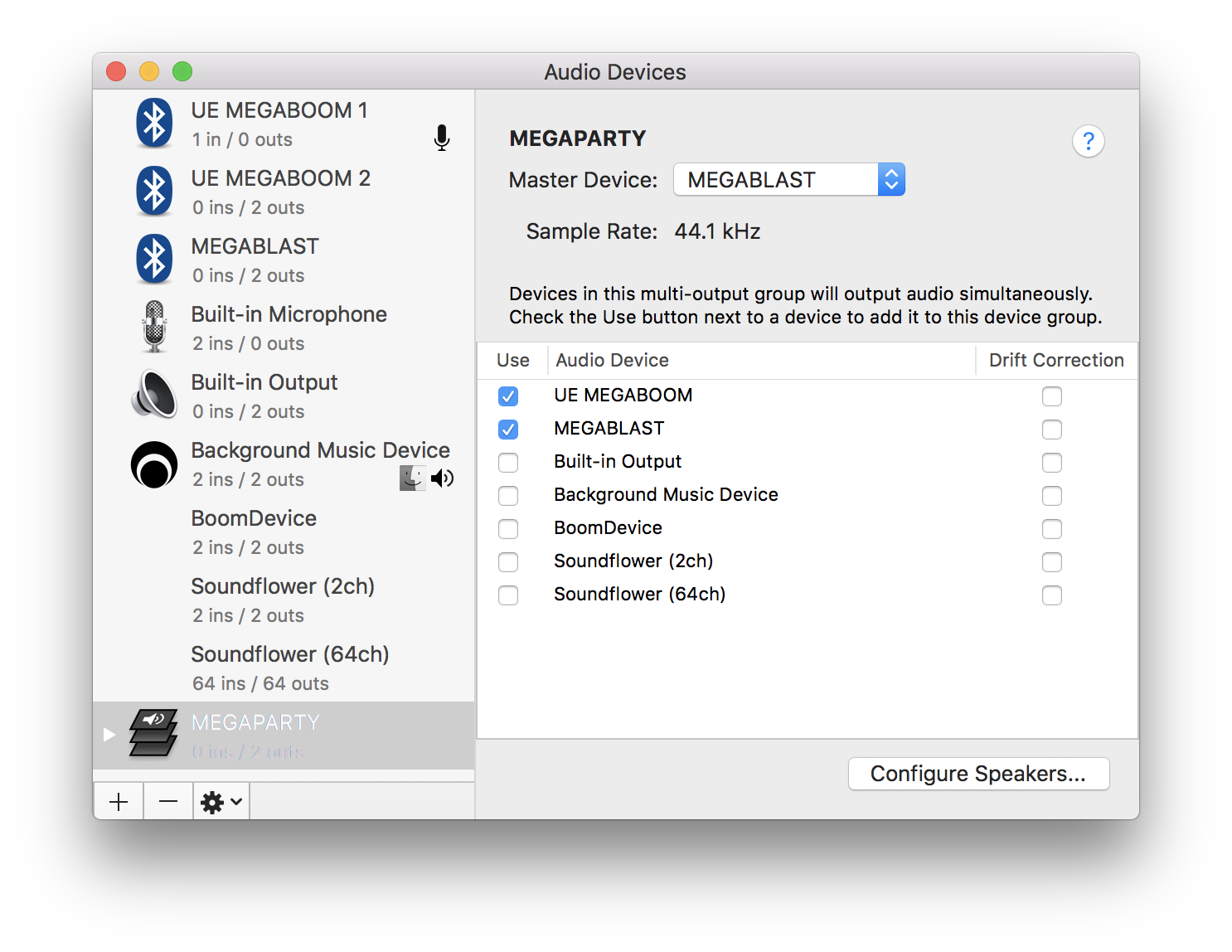Click the '1 in / 0 outs' text
This screenshot has width=1232, height=952.
(242, 139)
